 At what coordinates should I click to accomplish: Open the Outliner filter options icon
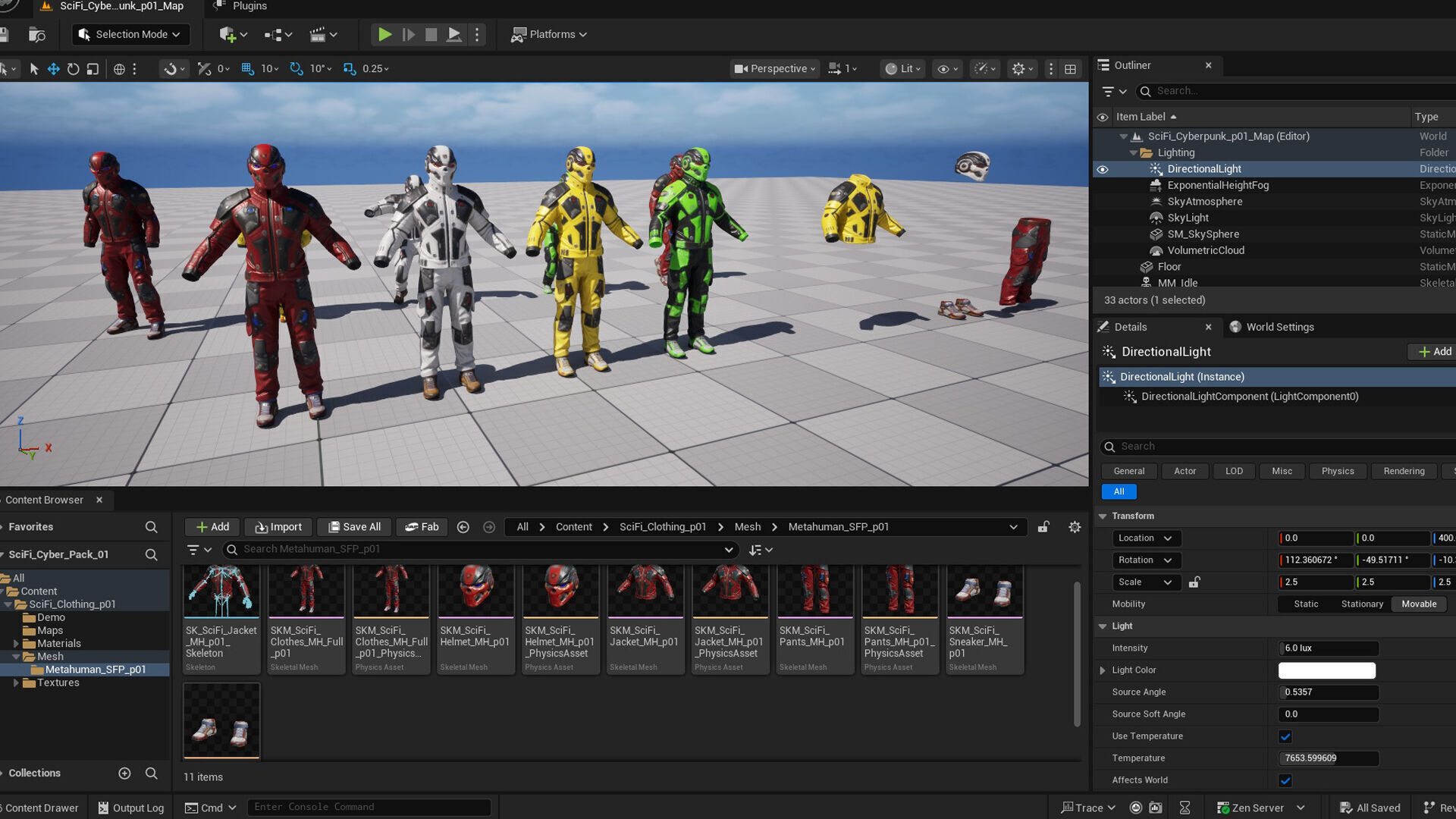tap(1113, 91)
